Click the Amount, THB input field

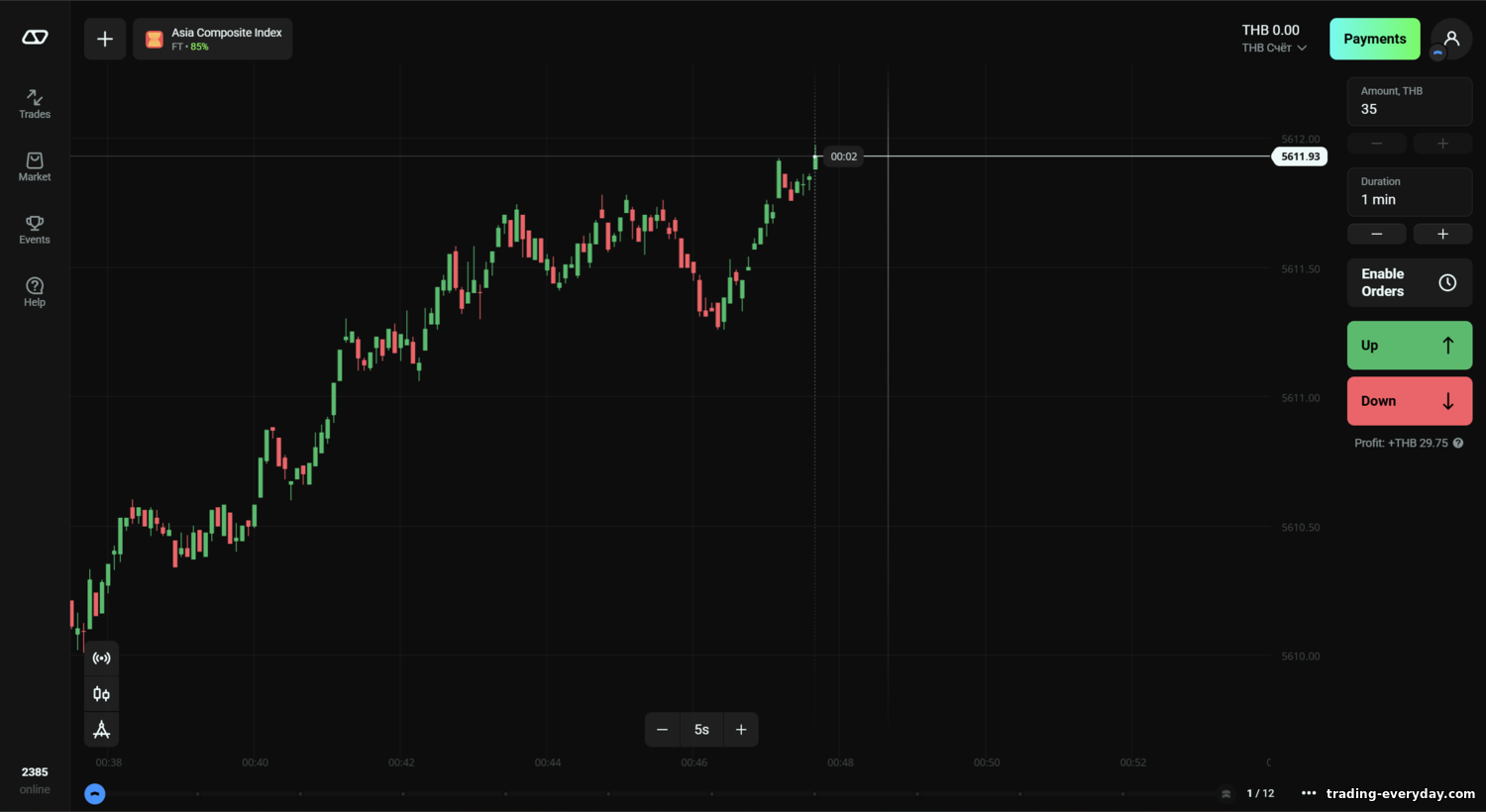[x=1410, y=101]
